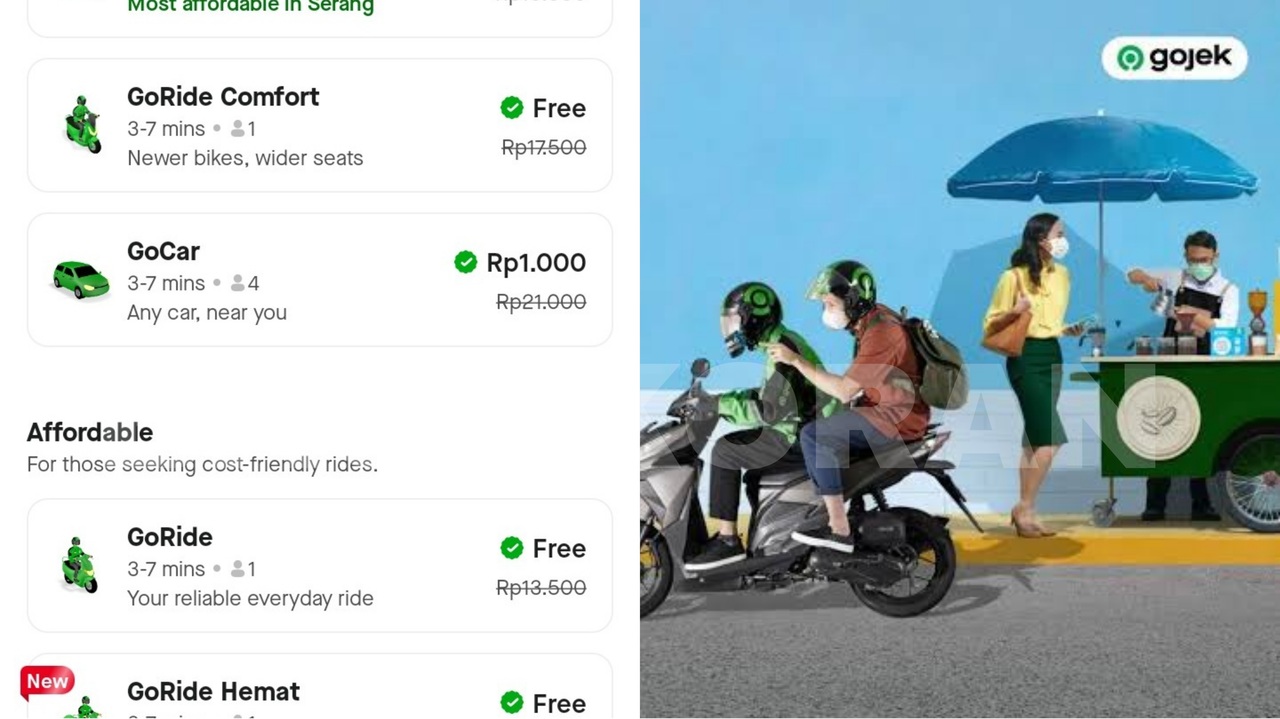1280x719 pixels.
Task: Tap the green GoCar car icon
Action: click(x=80, y=280)
